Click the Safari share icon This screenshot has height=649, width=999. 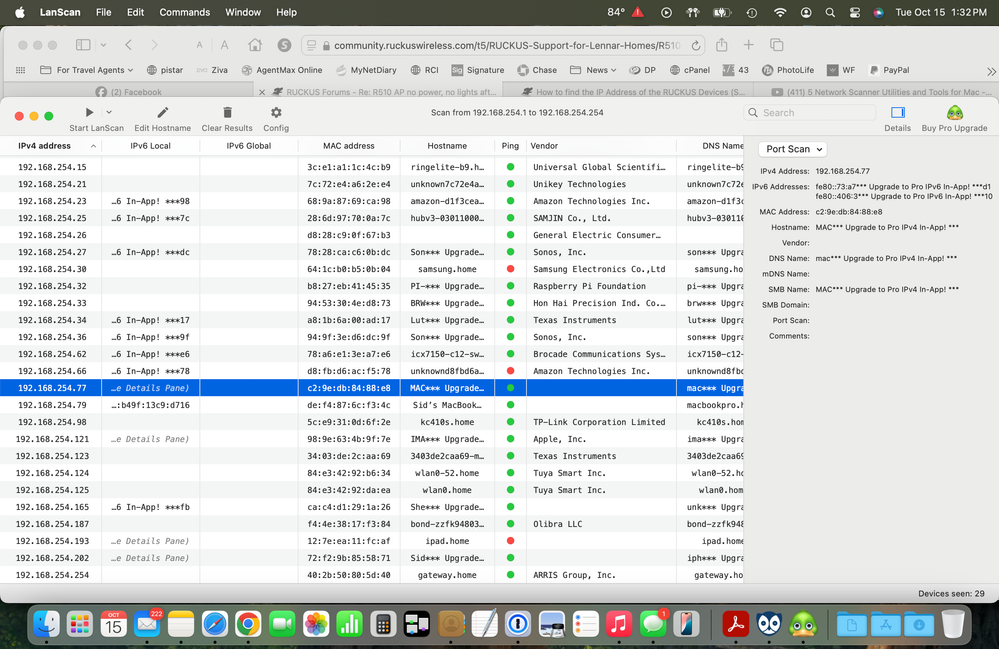pos(722,46)
